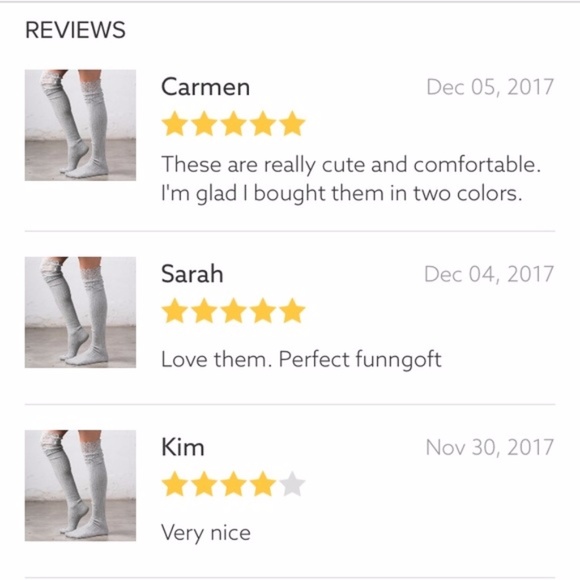Select reviewer name Kim
The width and height of the screenshot is (580, 580).
tap(183, 447)
